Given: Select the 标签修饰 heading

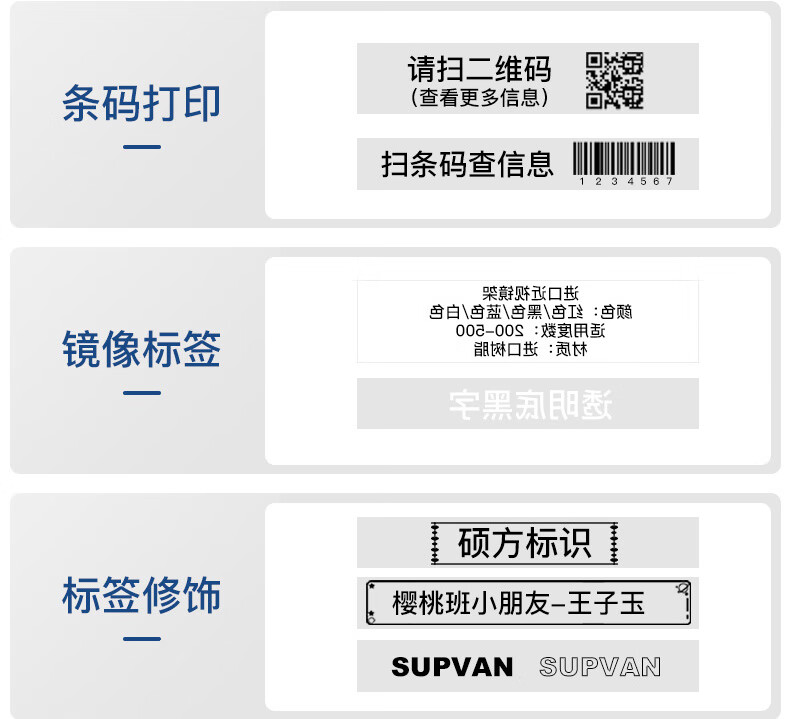Looking at the screenshot, I should coord(142,595).
